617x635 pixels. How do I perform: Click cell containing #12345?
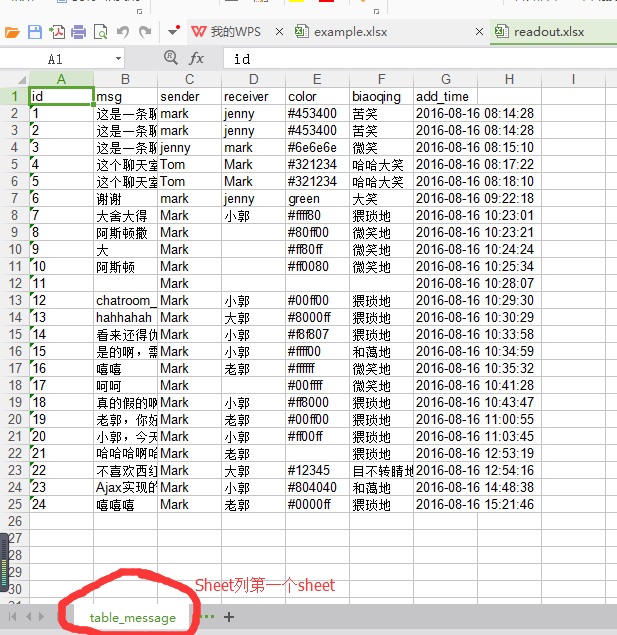point(317,471)
